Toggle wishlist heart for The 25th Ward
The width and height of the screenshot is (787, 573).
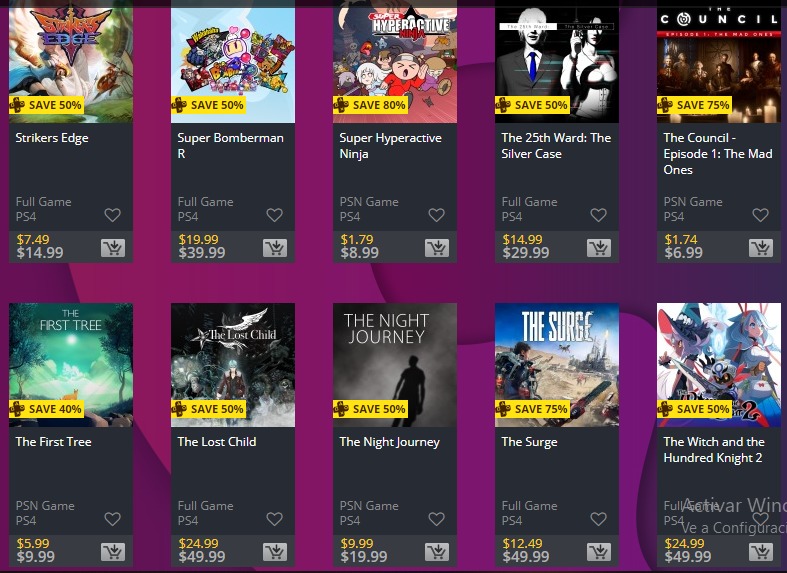click(x=598, y=215)
